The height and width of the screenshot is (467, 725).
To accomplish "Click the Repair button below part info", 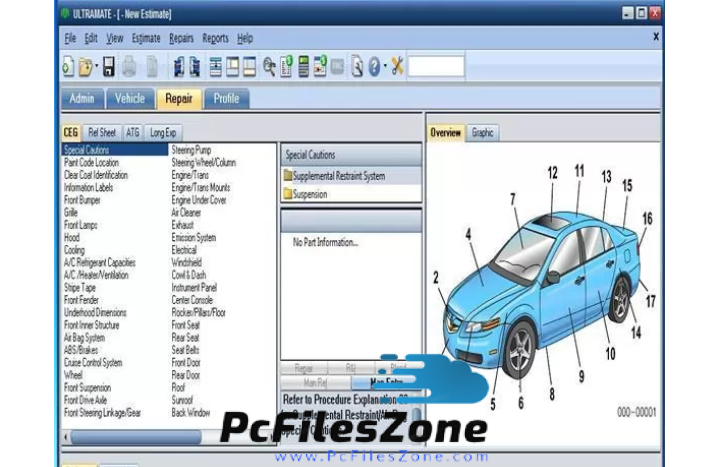I will coord(304,369).
